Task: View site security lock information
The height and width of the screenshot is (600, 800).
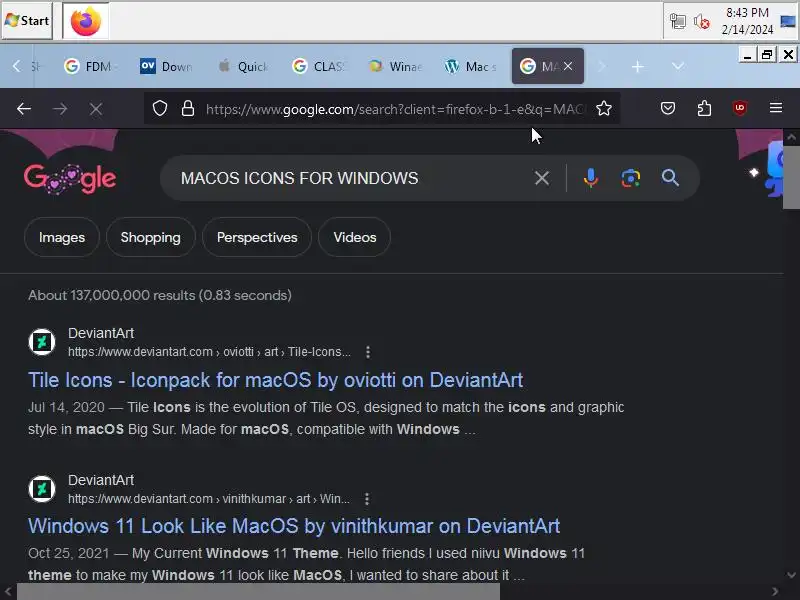Action: point(188,109)
